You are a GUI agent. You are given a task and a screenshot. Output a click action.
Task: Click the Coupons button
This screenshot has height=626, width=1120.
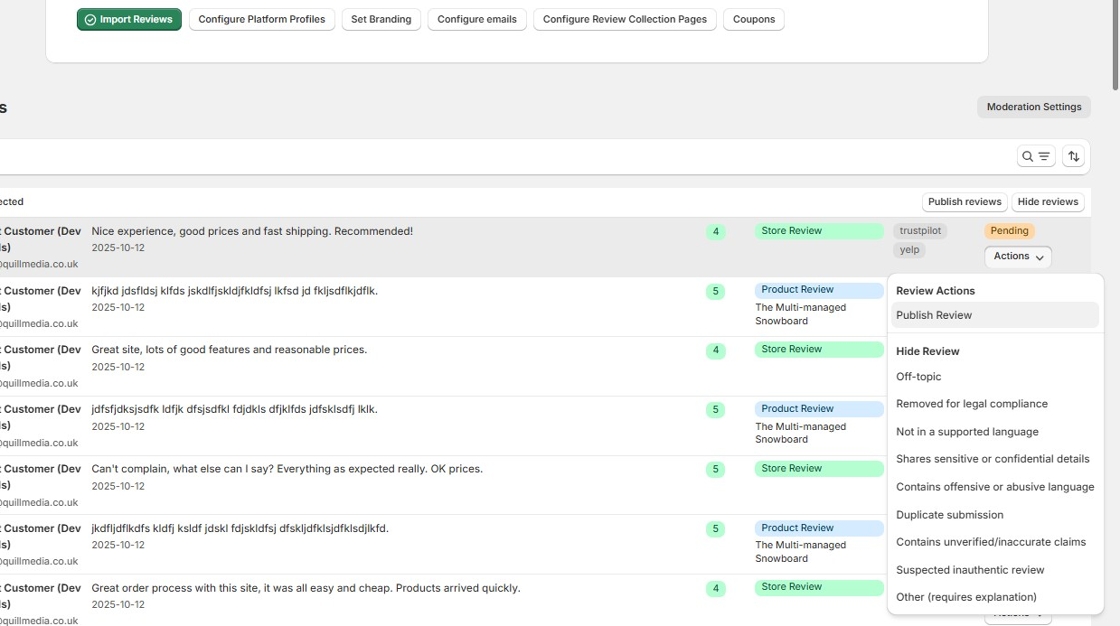point(753,19)
